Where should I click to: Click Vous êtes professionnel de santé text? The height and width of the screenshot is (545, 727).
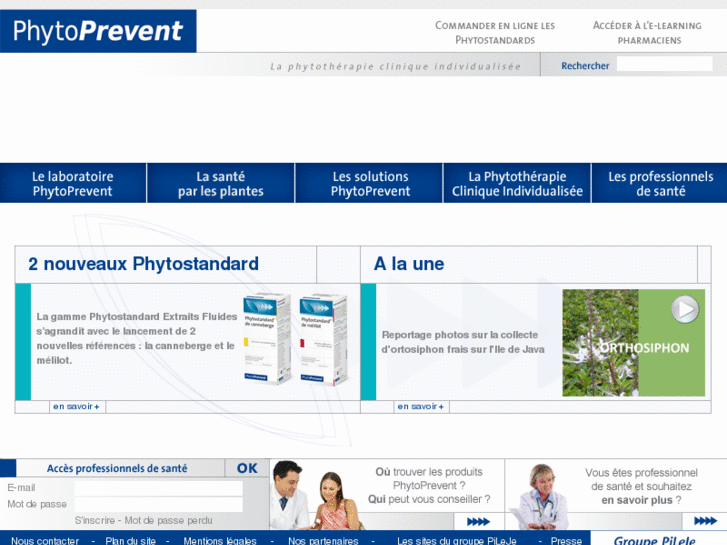coord(641,487)
